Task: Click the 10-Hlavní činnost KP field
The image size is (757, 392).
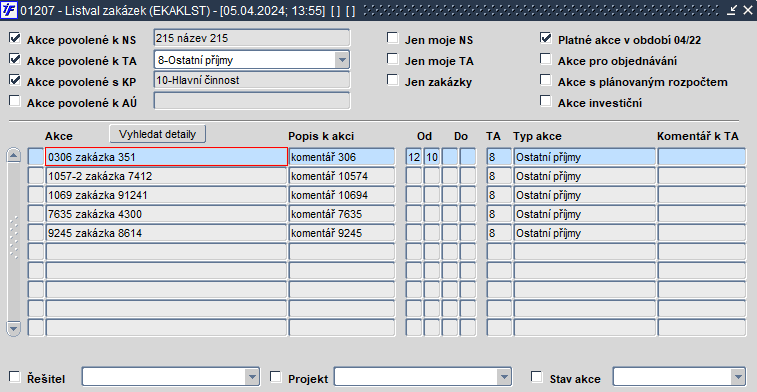Action: point(252,80)
